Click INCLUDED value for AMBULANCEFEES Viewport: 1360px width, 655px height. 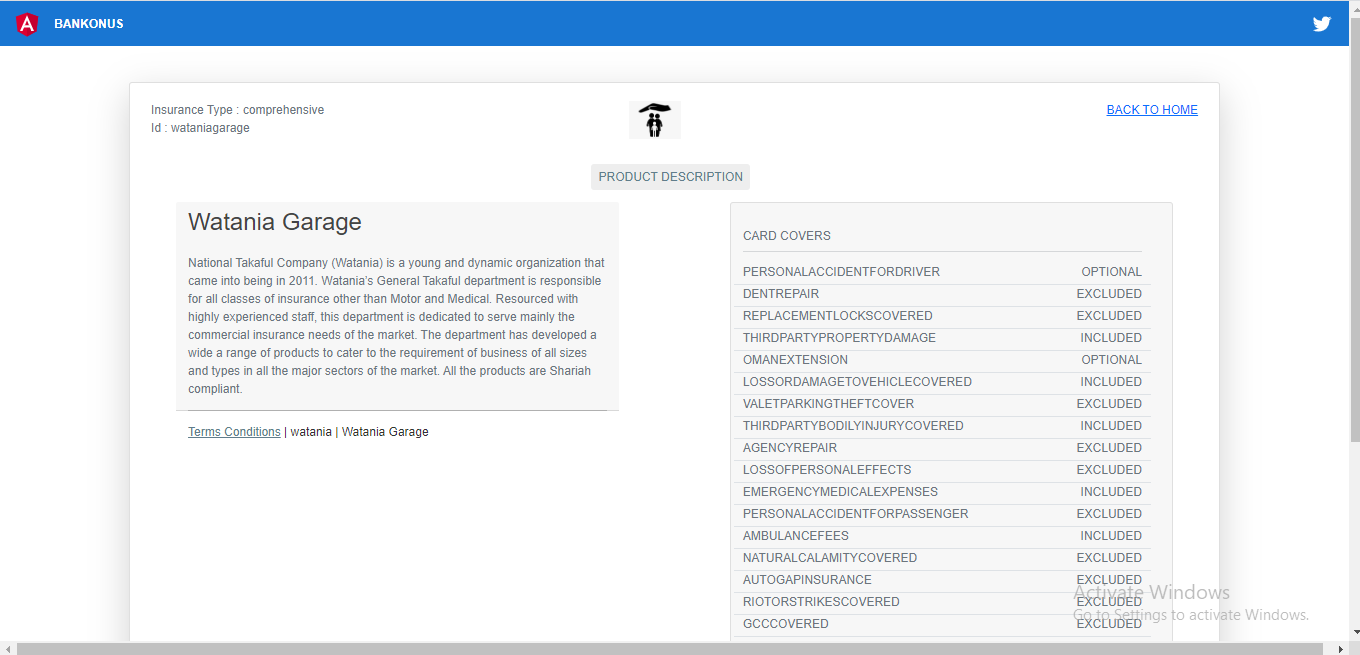click(x=1111, y=536)
